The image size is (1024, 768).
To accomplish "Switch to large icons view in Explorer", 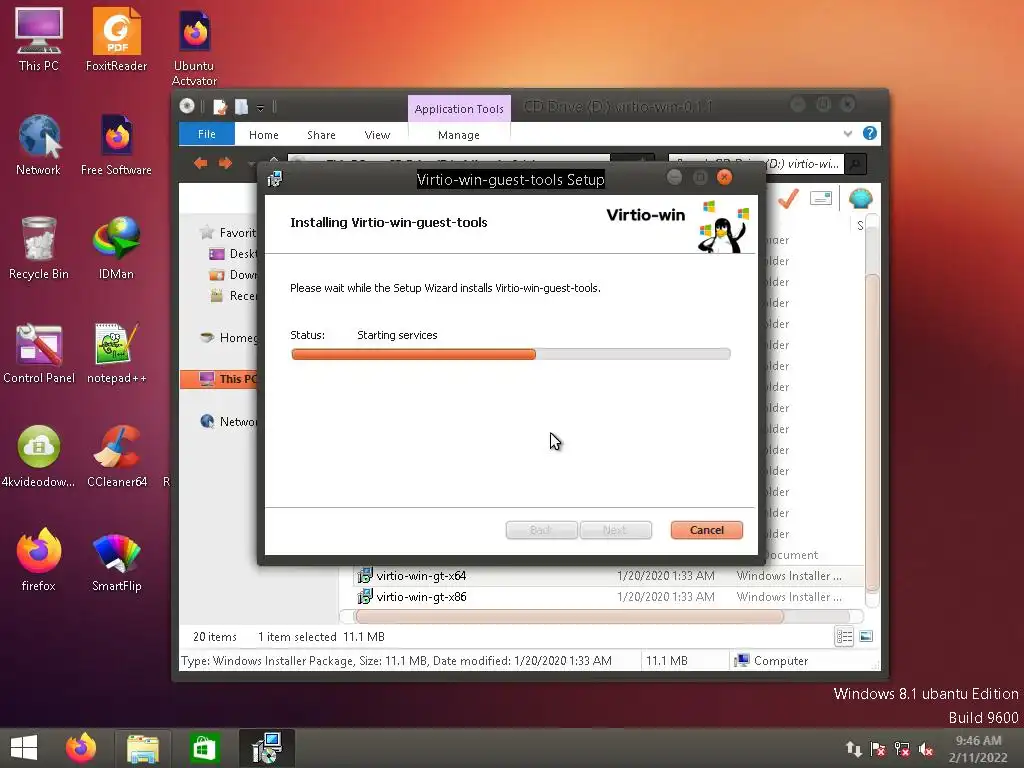I will click(x=867, y=636).
